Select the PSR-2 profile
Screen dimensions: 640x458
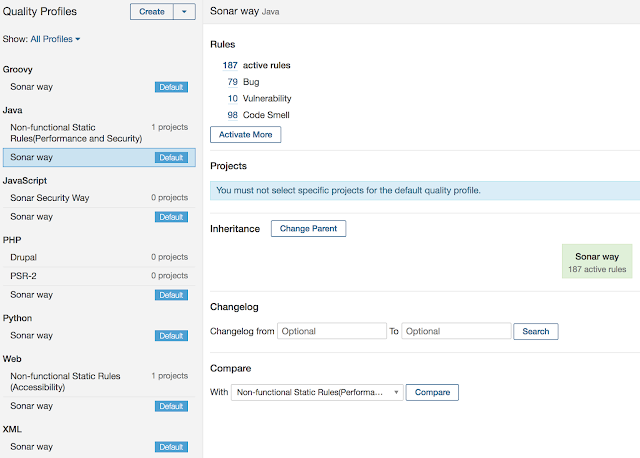99,276
